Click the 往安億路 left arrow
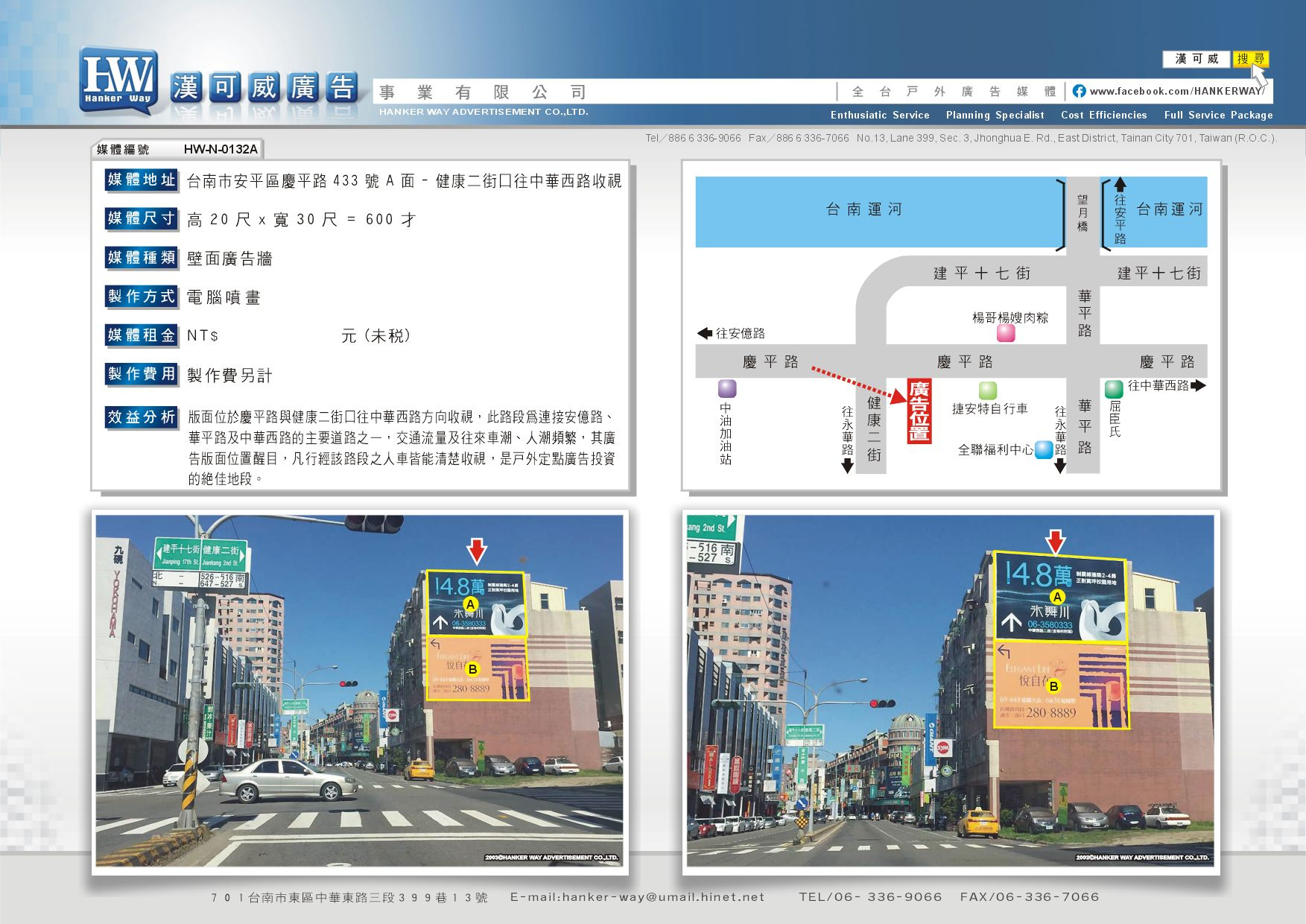1306x924 pixels. [x=705, y=333]
